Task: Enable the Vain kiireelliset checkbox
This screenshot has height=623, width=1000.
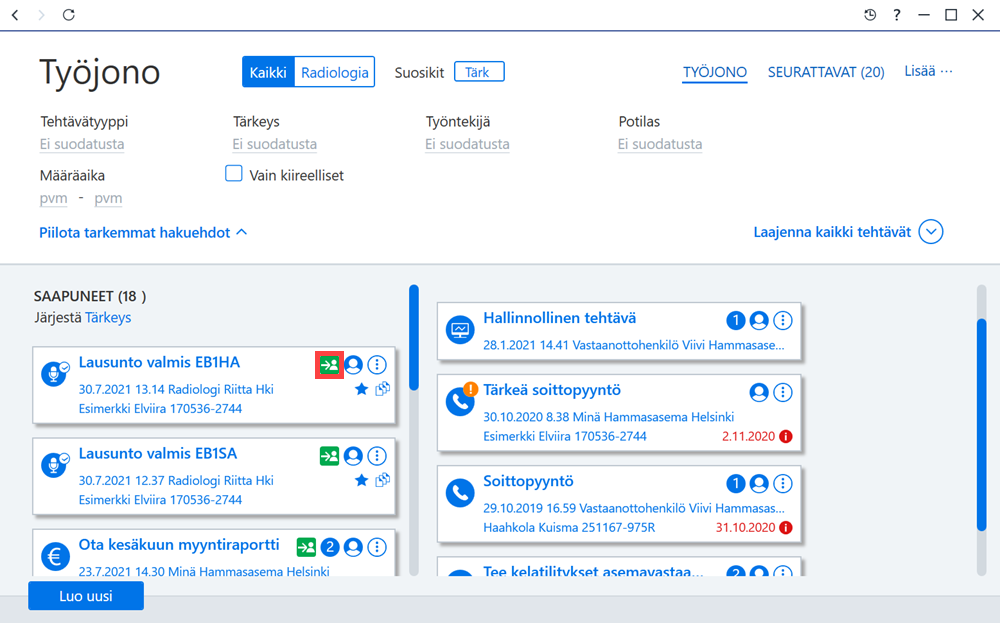Action: [233, 173]
